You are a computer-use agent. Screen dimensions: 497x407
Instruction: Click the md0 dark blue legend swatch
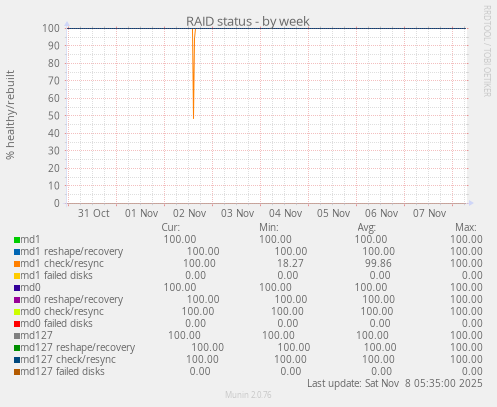[x=17, y=288]
